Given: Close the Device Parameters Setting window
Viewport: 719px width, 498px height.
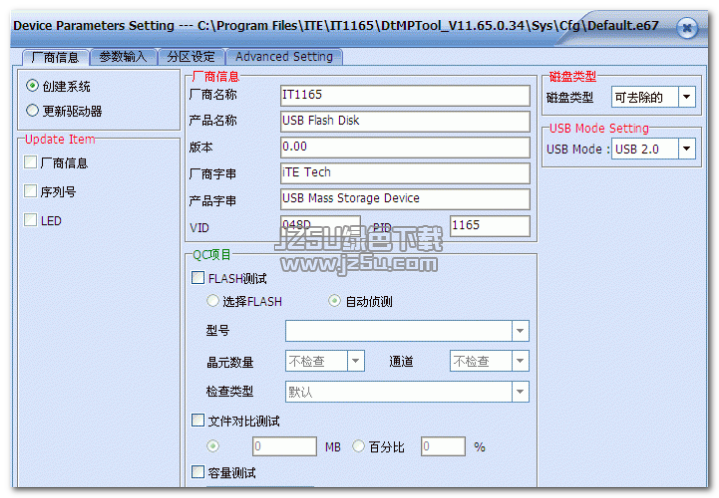Looking at the screenshot, I should coord(686,28).
